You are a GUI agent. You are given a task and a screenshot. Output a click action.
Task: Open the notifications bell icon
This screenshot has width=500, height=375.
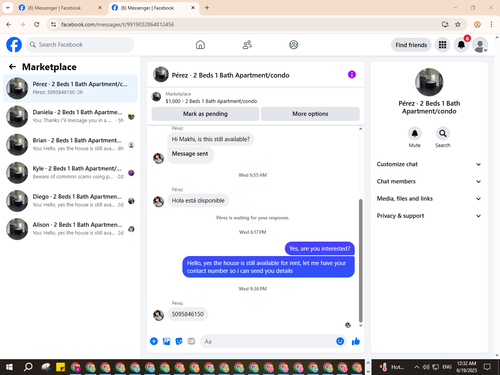[x=461, y=45]
